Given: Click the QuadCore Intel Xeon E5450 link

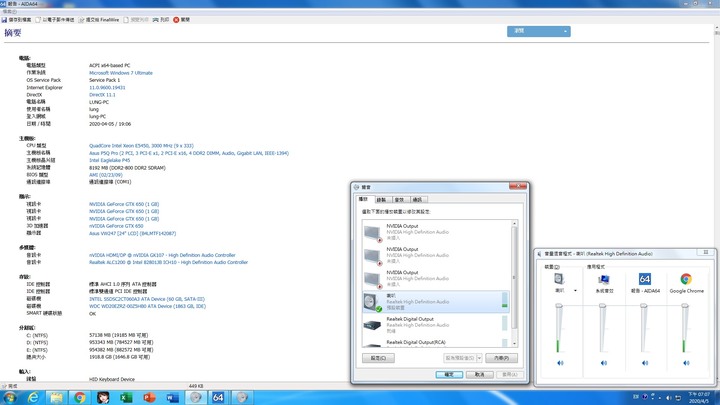Looking at the screenshot, I should tap(141, 146).
